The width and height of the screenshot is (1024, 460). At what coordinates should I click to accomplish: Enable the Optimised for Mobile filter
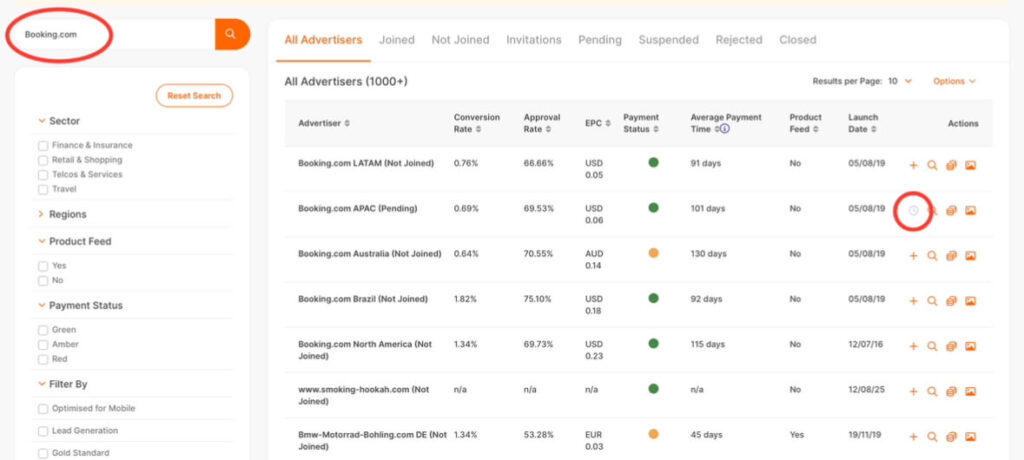(43, 408)
